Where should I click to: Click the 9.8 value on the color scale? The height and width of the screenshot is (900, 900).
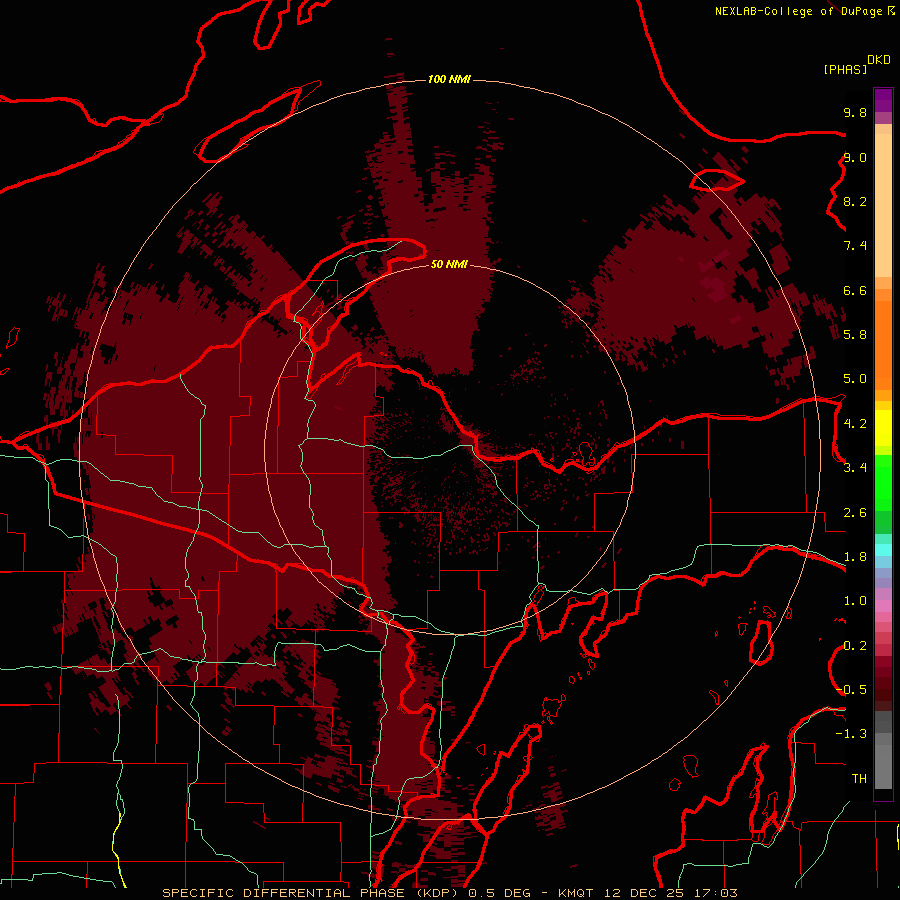tap(855, 112)
